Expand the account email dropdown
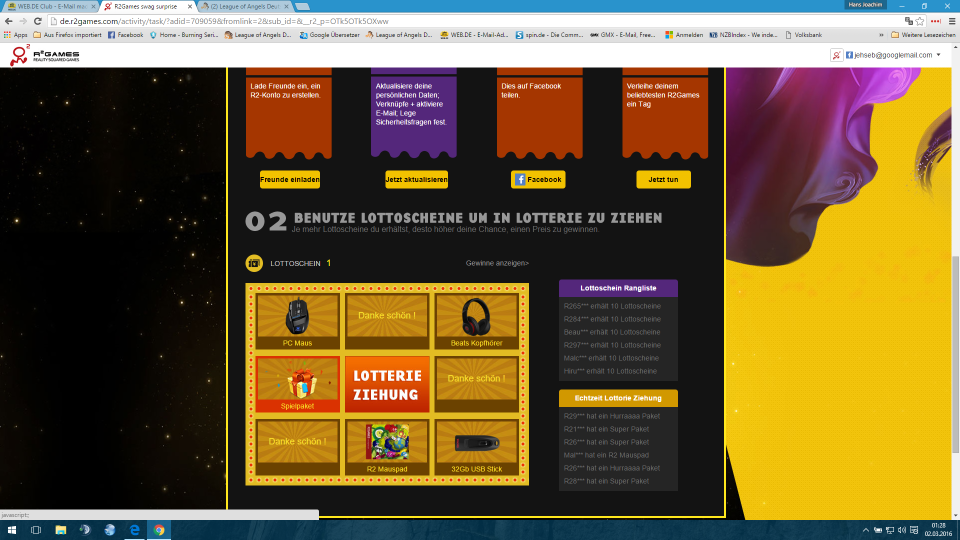 click(x=938, y=55)
